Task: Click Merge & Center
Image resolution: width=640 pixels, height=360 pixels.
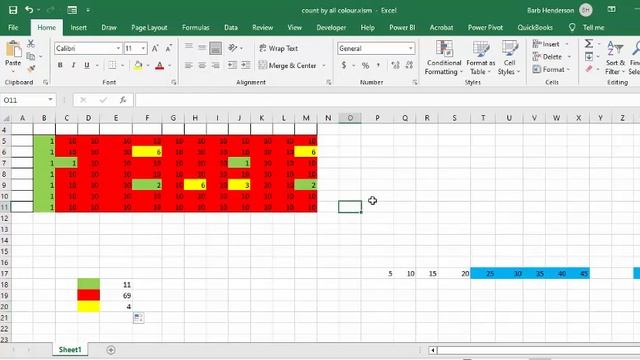Action: coord(288,65)
